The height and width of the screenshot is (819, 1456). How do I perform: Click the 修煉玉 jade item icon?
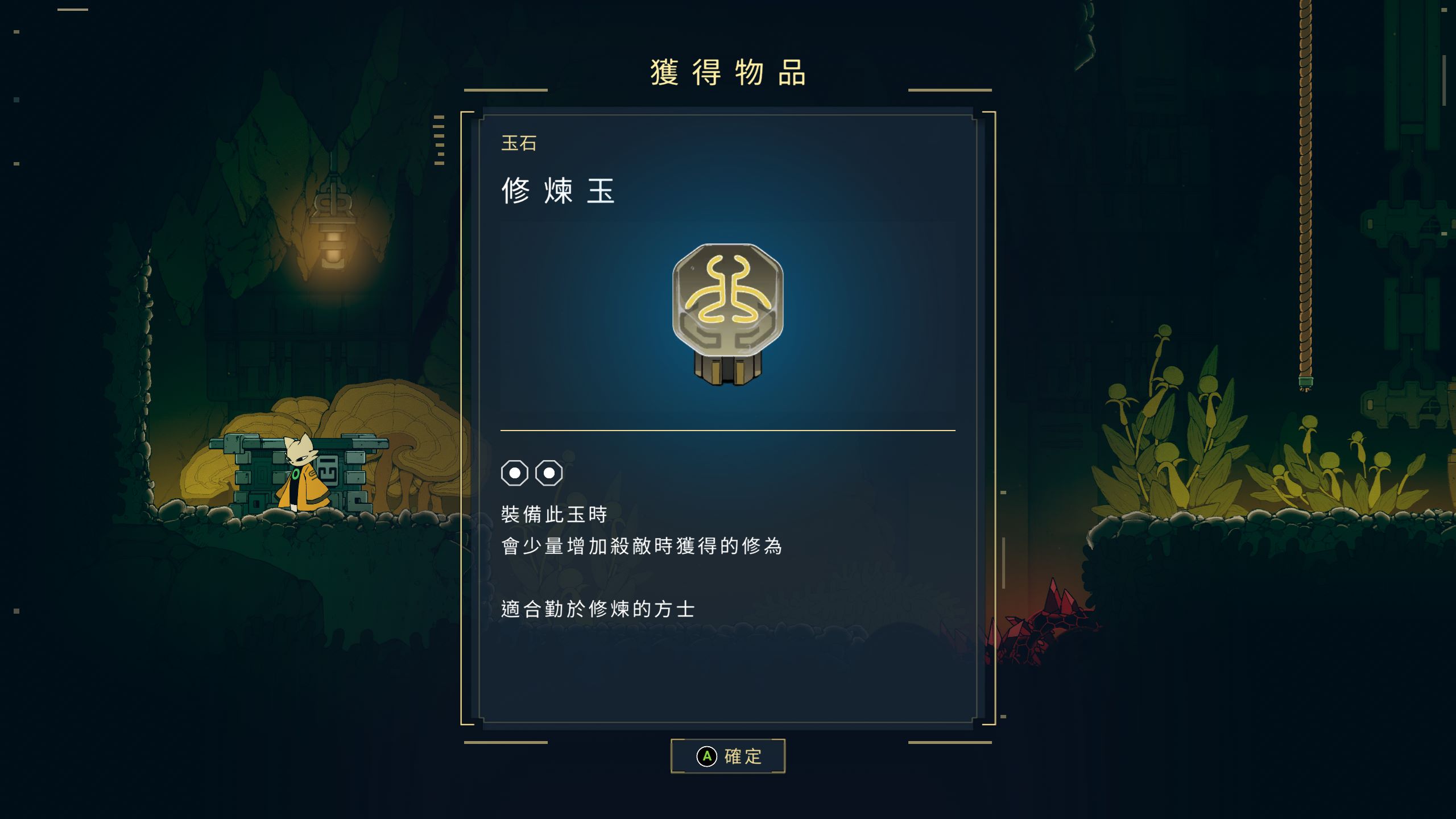click(728, 314)
